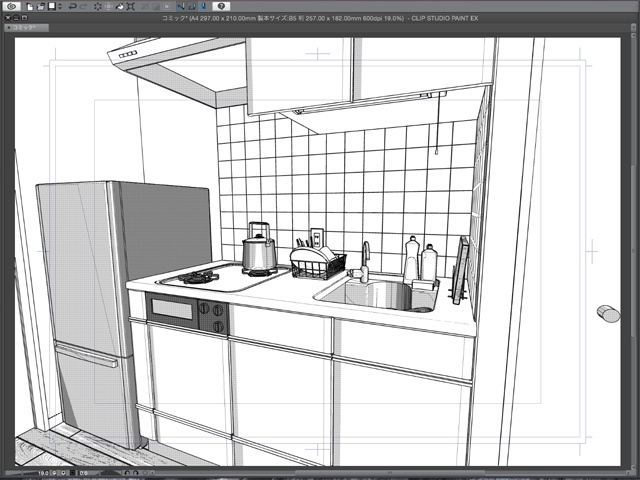
Task: Undo the last action
Action: (x=73, y=7)
